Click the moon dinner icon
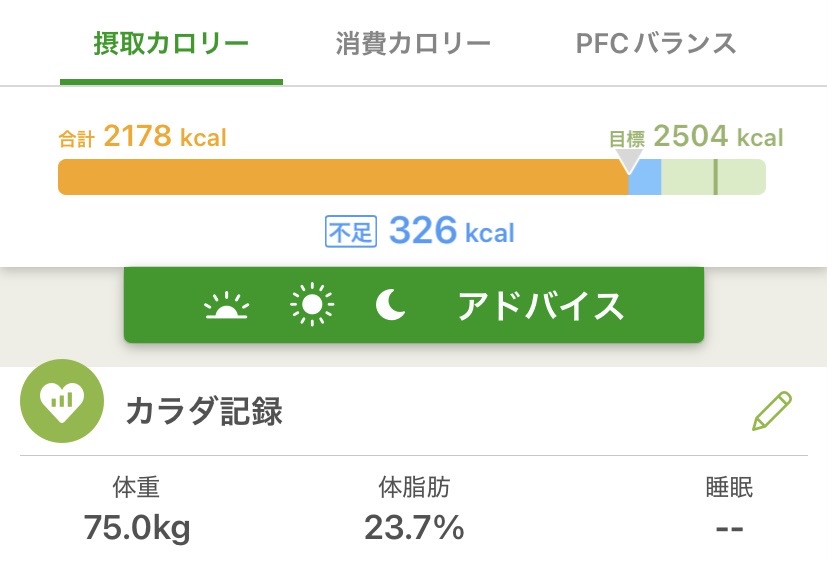 click(x=391, y=307)
